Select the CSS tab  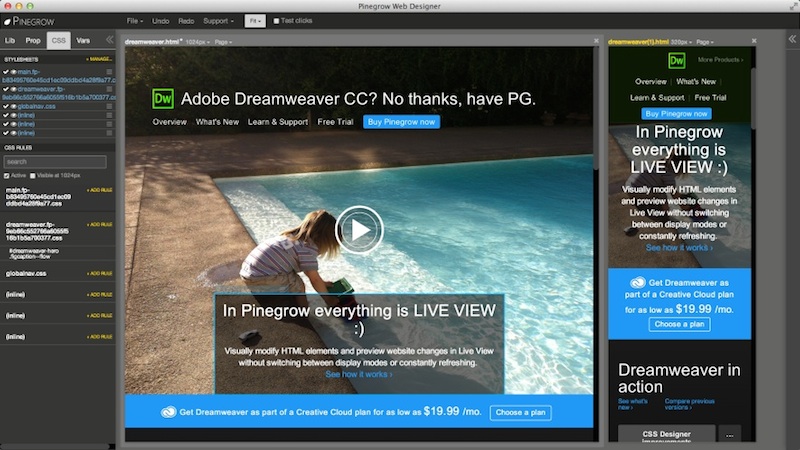coord(59,40)
